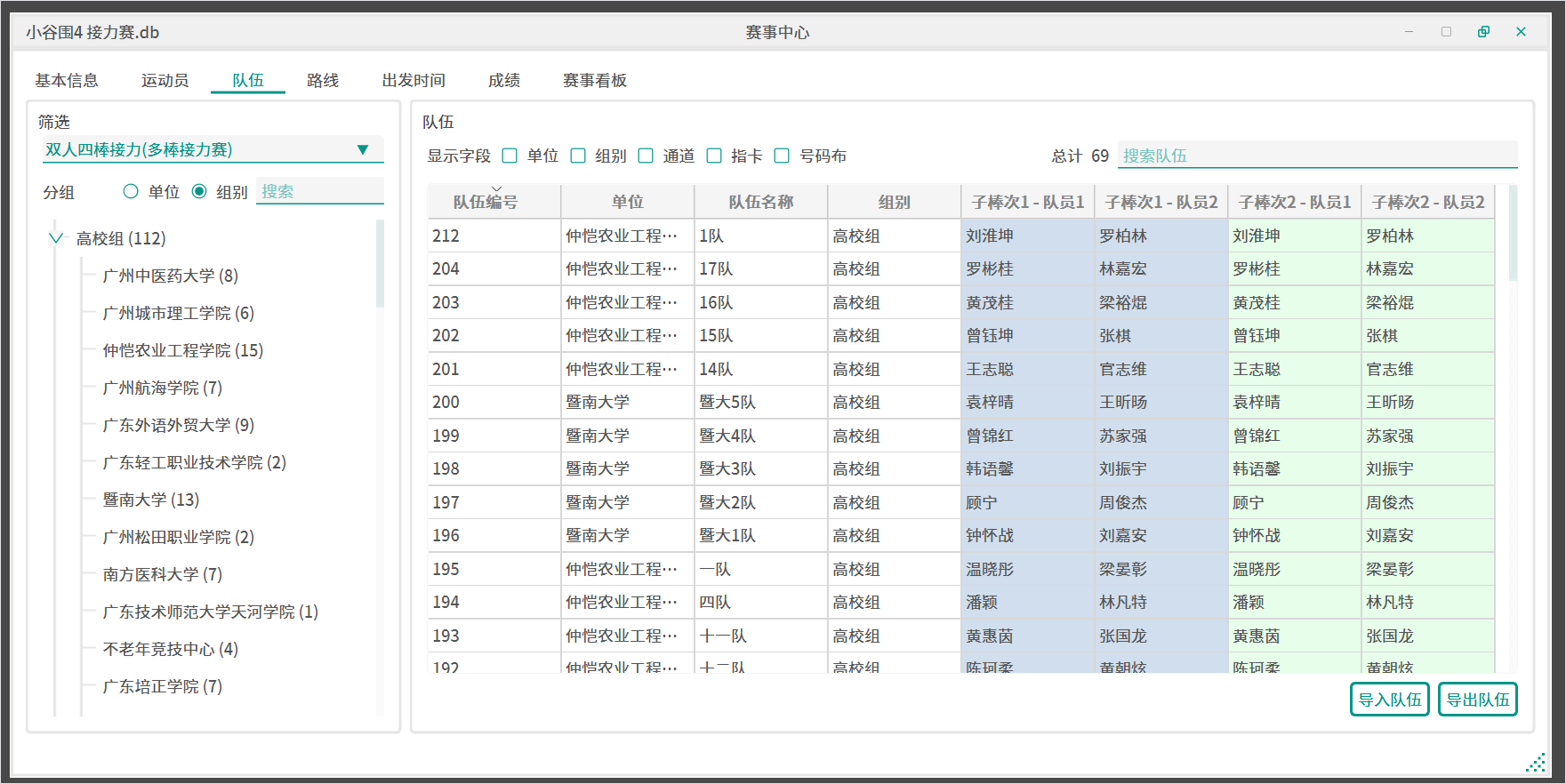Image resolution: width=1566 pixels, height=784 pixels.
Task: Click the resize grip in bottom-right corner
Action: pos(1536,763)
